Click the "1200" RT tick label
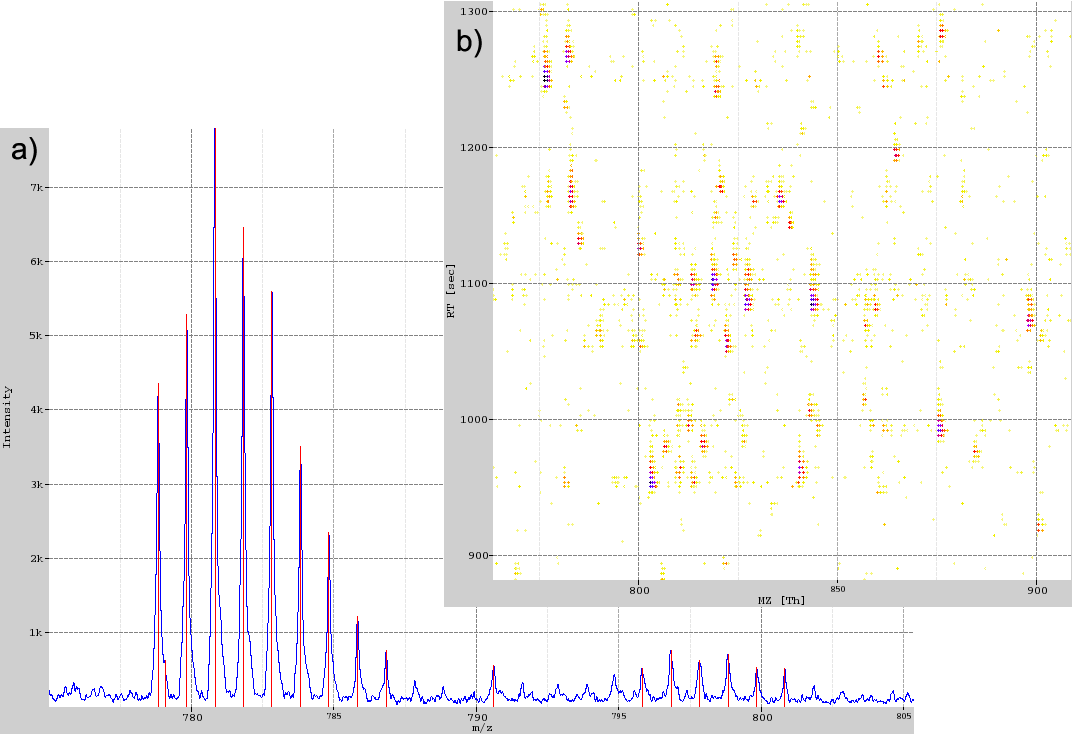 (x=474, y=148)
